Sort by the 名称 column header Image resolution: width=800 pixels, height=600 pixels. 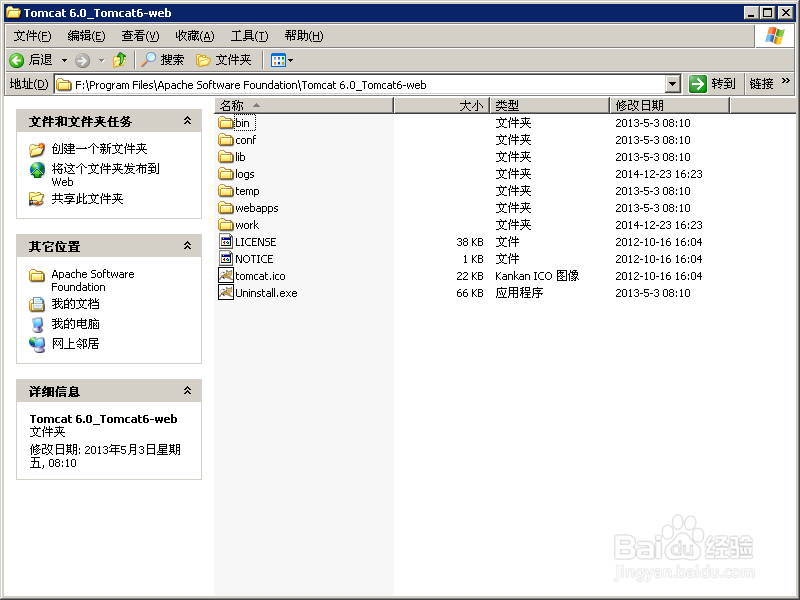click(304, 105)
